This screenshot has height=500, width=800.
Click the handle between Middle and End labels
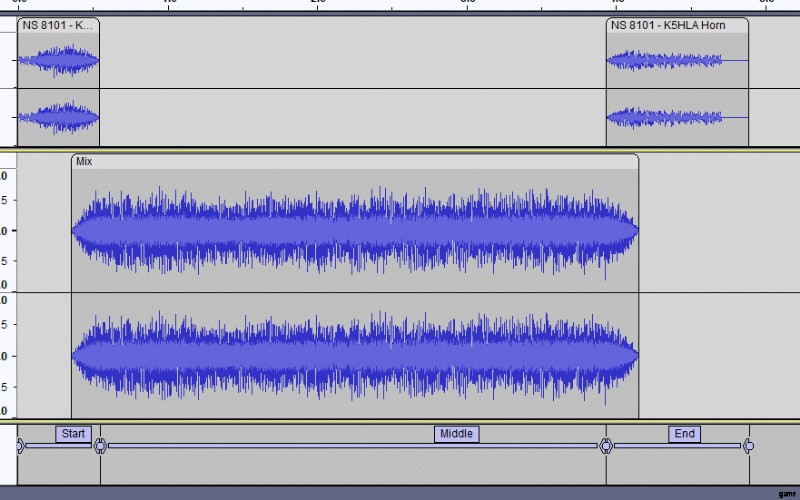click(606, 446)
